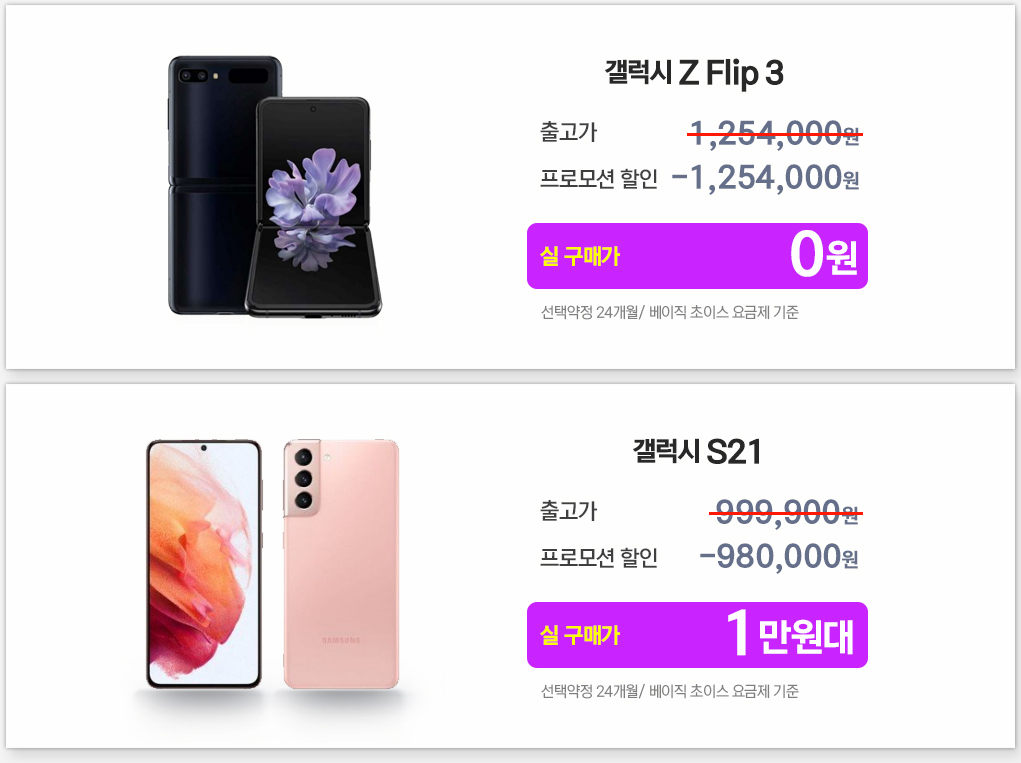
Task: Click the S21 출고가 label
Action: pos(568,511)
